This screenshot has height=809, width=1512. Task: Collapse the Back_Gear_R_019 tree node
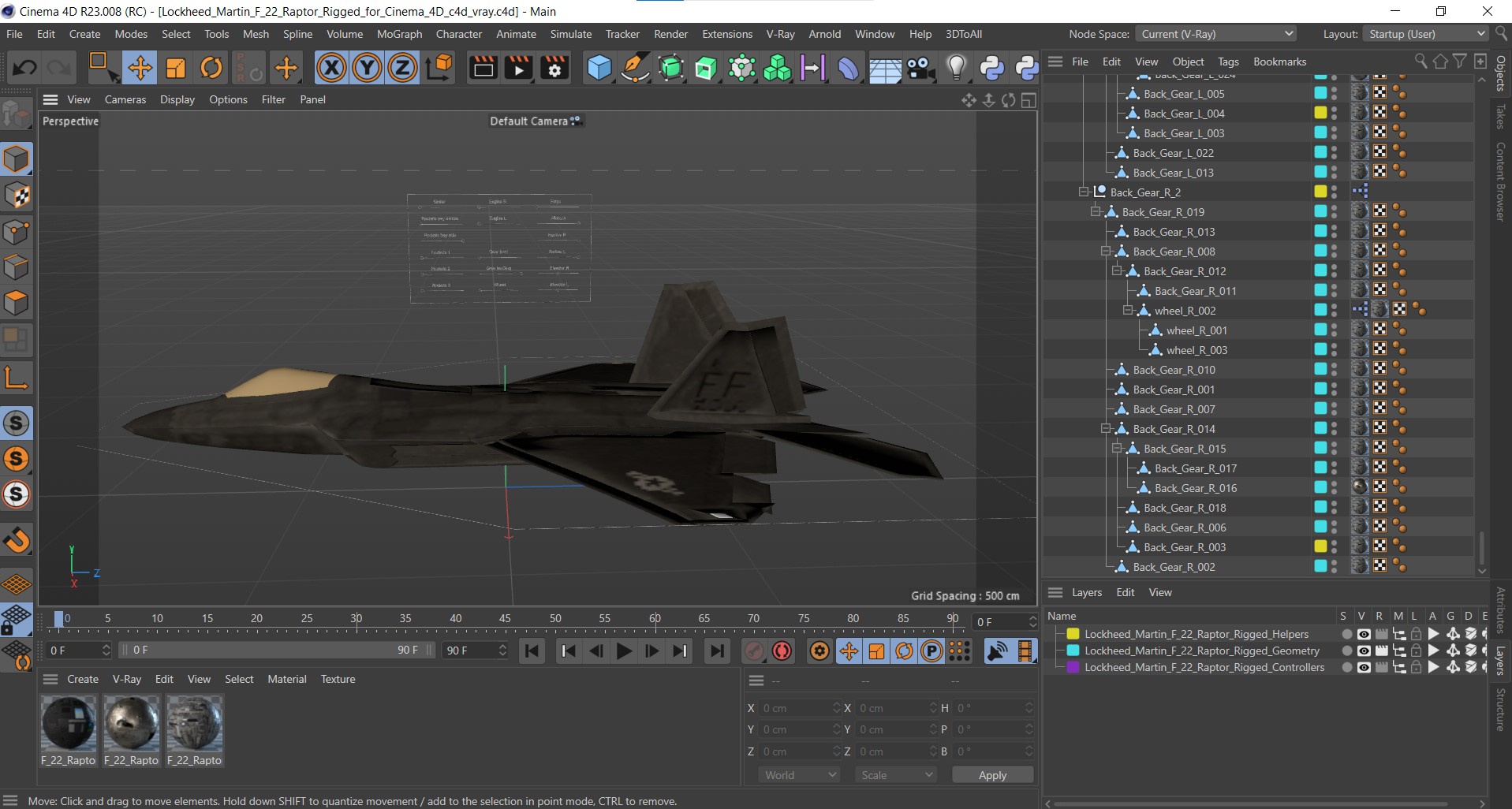(1096, 211)
